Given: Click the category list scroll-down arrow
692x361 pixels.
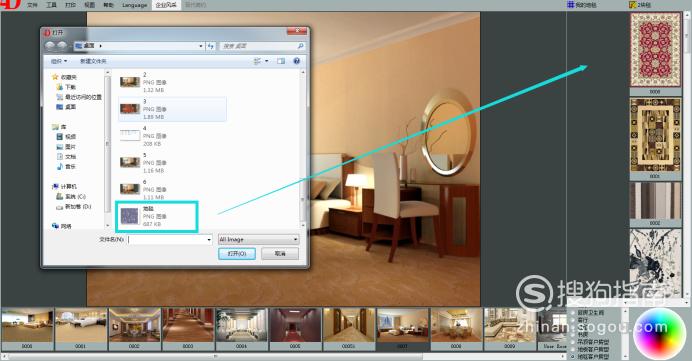Looking at the screenshot, I should 624,356.
